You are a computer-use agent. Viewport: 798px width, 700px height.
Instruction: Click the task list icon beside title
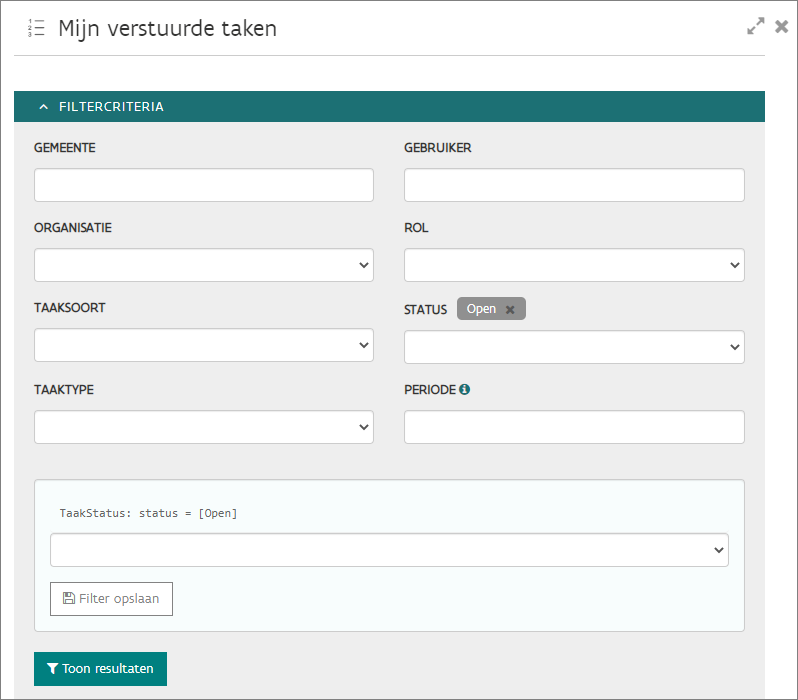pyautogui.click(x=36, y=28)
